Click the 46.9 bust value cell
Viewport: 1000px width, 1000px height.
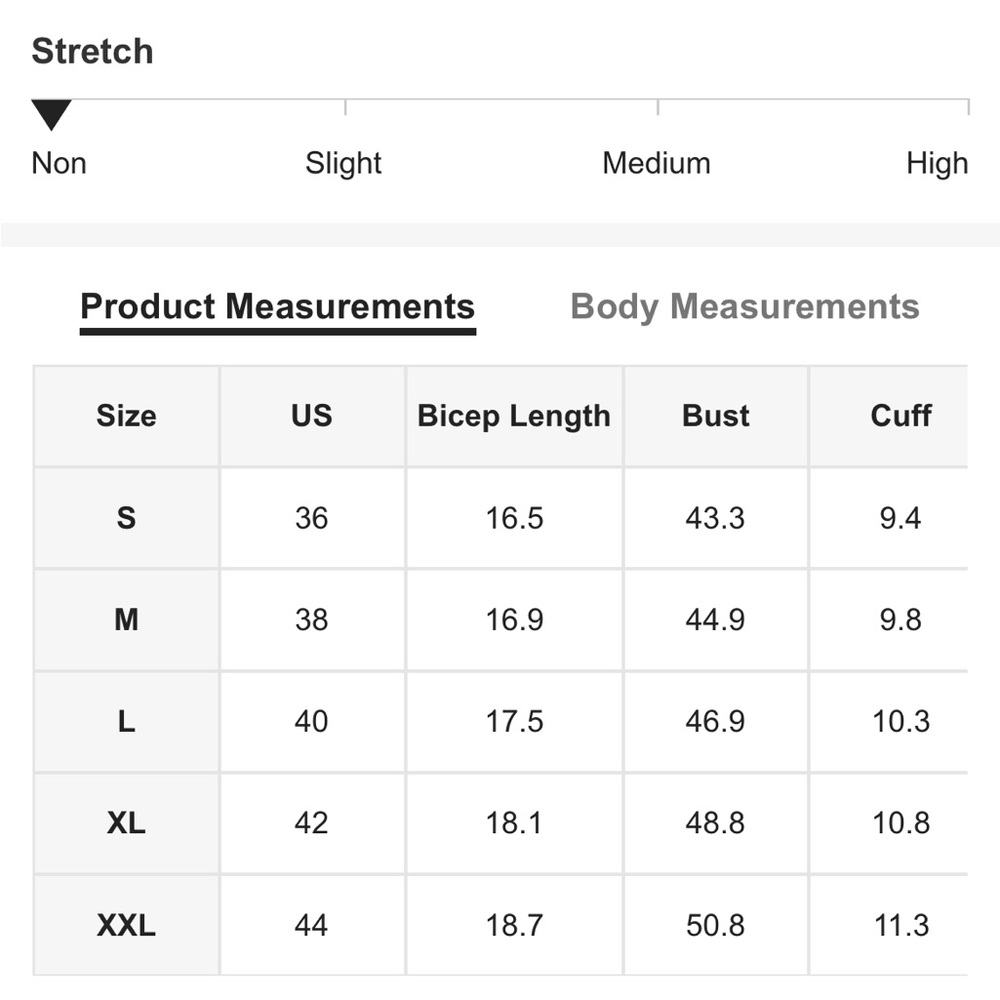coord(715,721)
